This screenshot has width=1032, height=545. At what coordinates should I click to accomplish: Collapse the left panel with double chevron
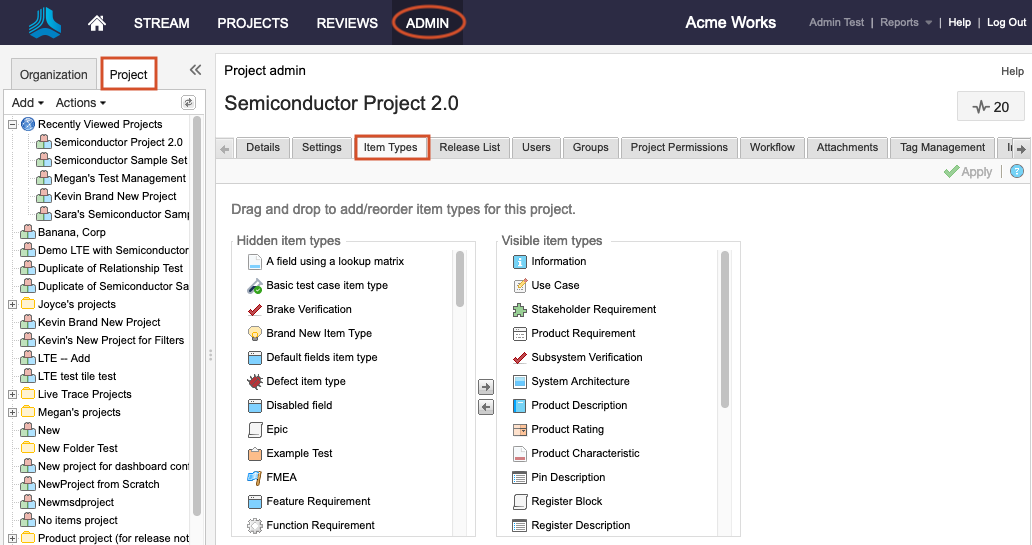coord(195,70)
